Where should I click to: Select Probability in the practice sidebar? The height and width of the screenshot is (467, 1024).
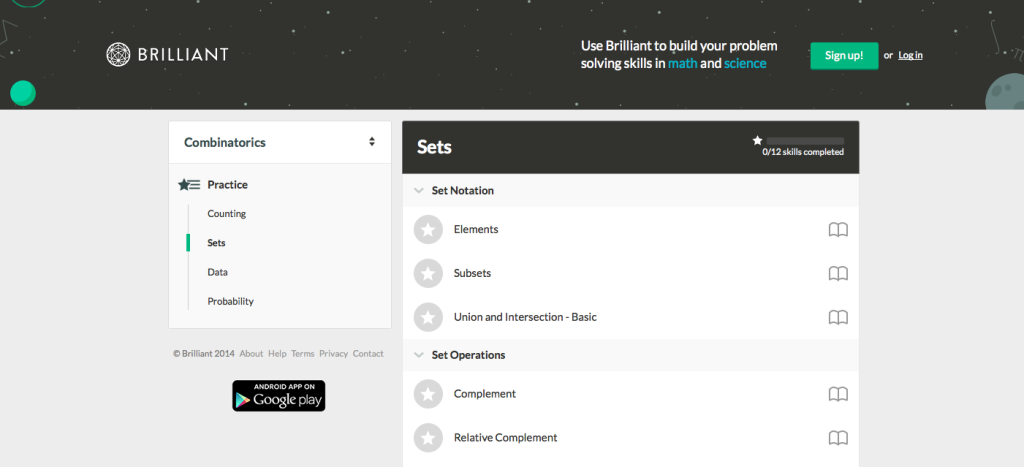point(231,301)
